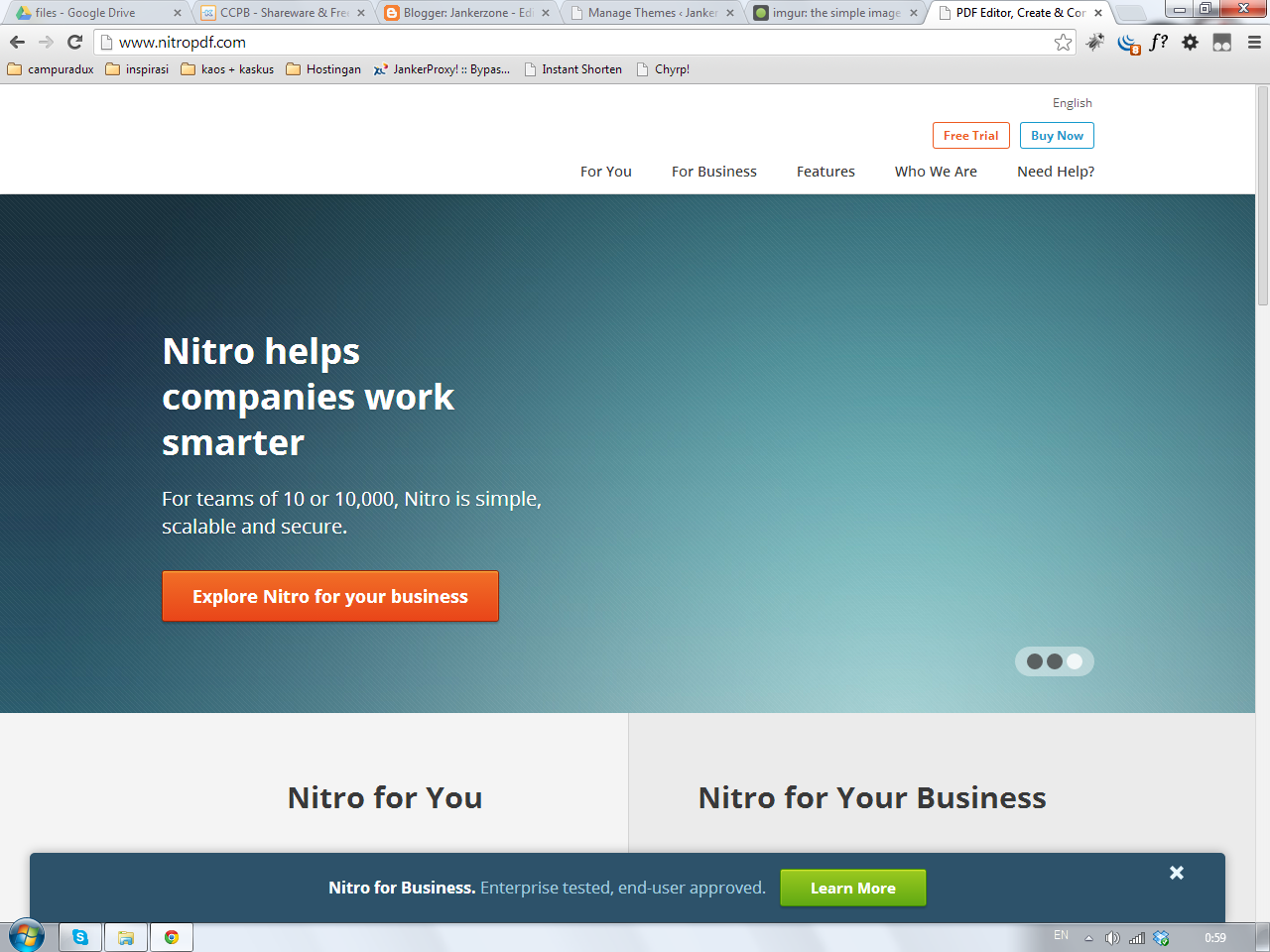The width and height of the screenshot is (1270, 952).
Task: Open inspirasi bookmark folder
Action: [x=137, y=69]
